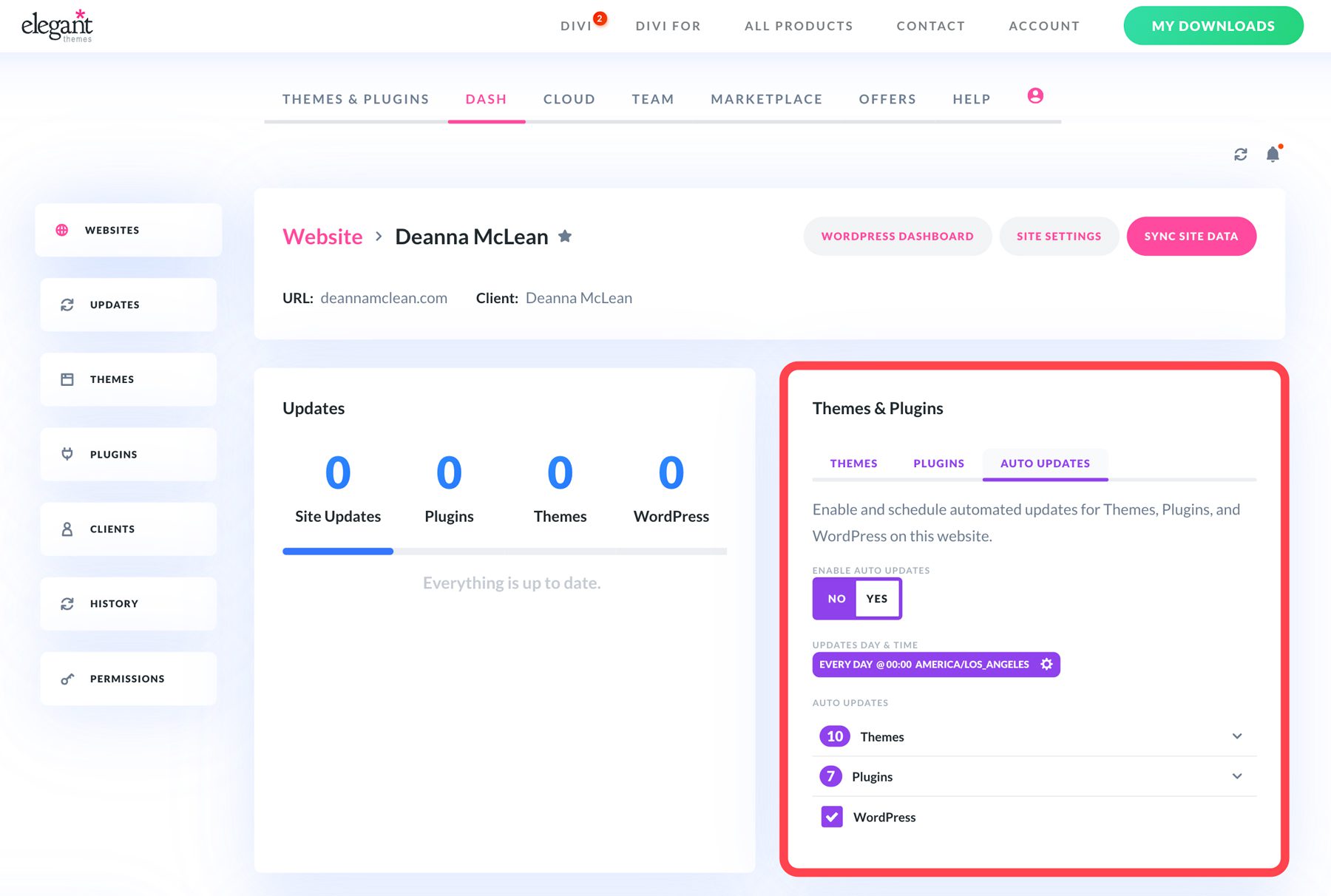Open the Websites section in the sidebar
The height and width of the screenshot is (896, 1331).
pos(112,230)
